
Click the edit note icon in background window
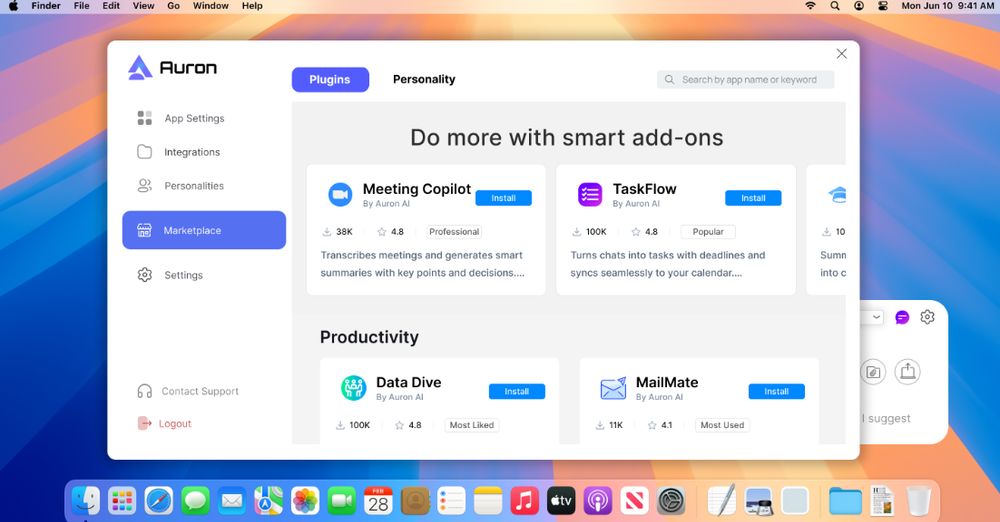[x=873, y=372]
